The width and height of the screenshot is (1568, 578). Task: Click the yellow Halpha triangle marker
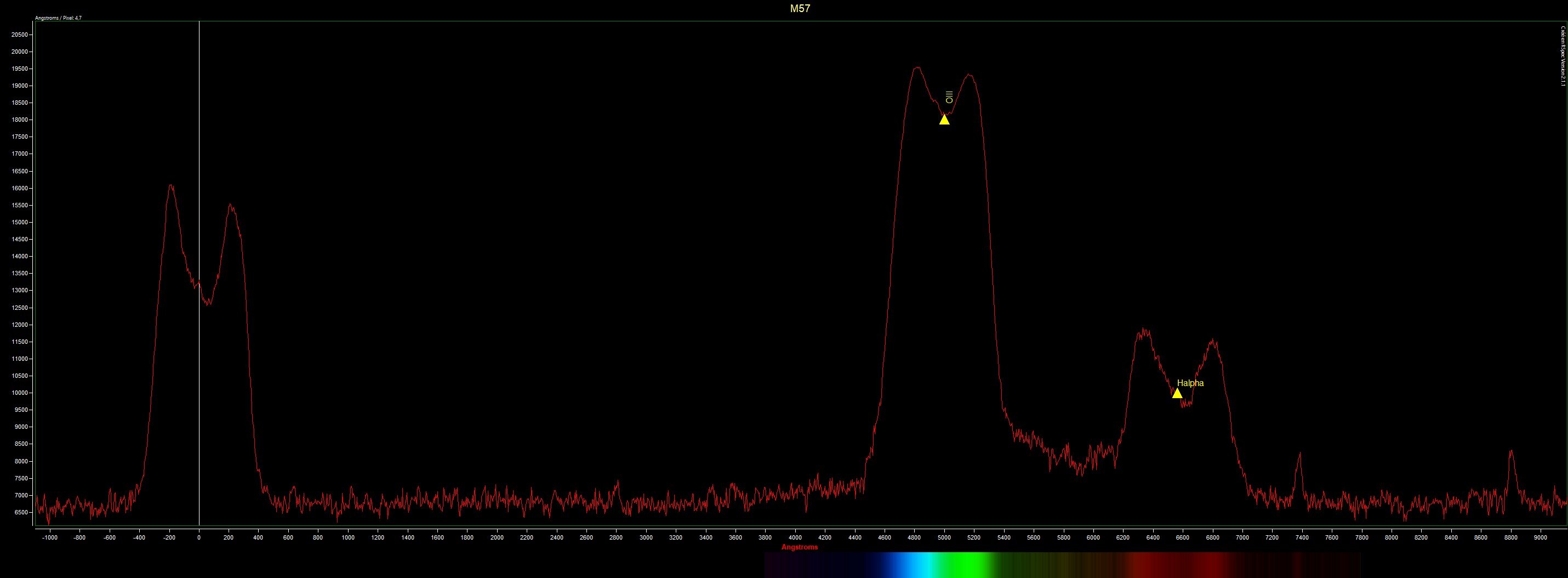click(x=1177, y=393)
